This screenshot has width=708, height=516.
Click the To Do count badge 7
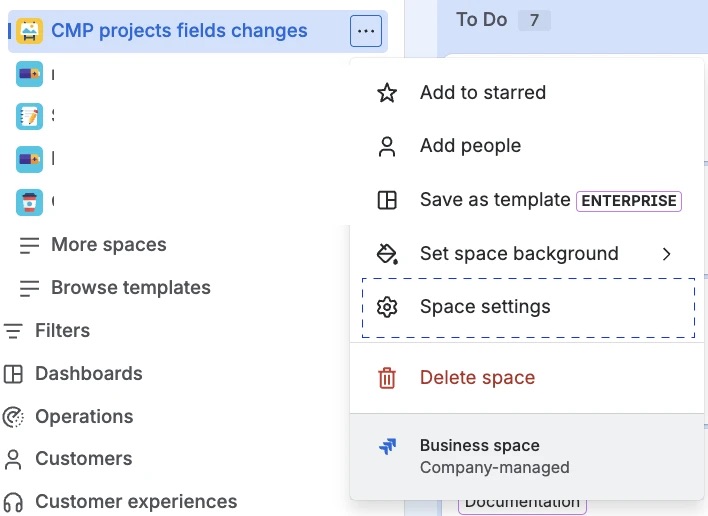coord(534,20)
